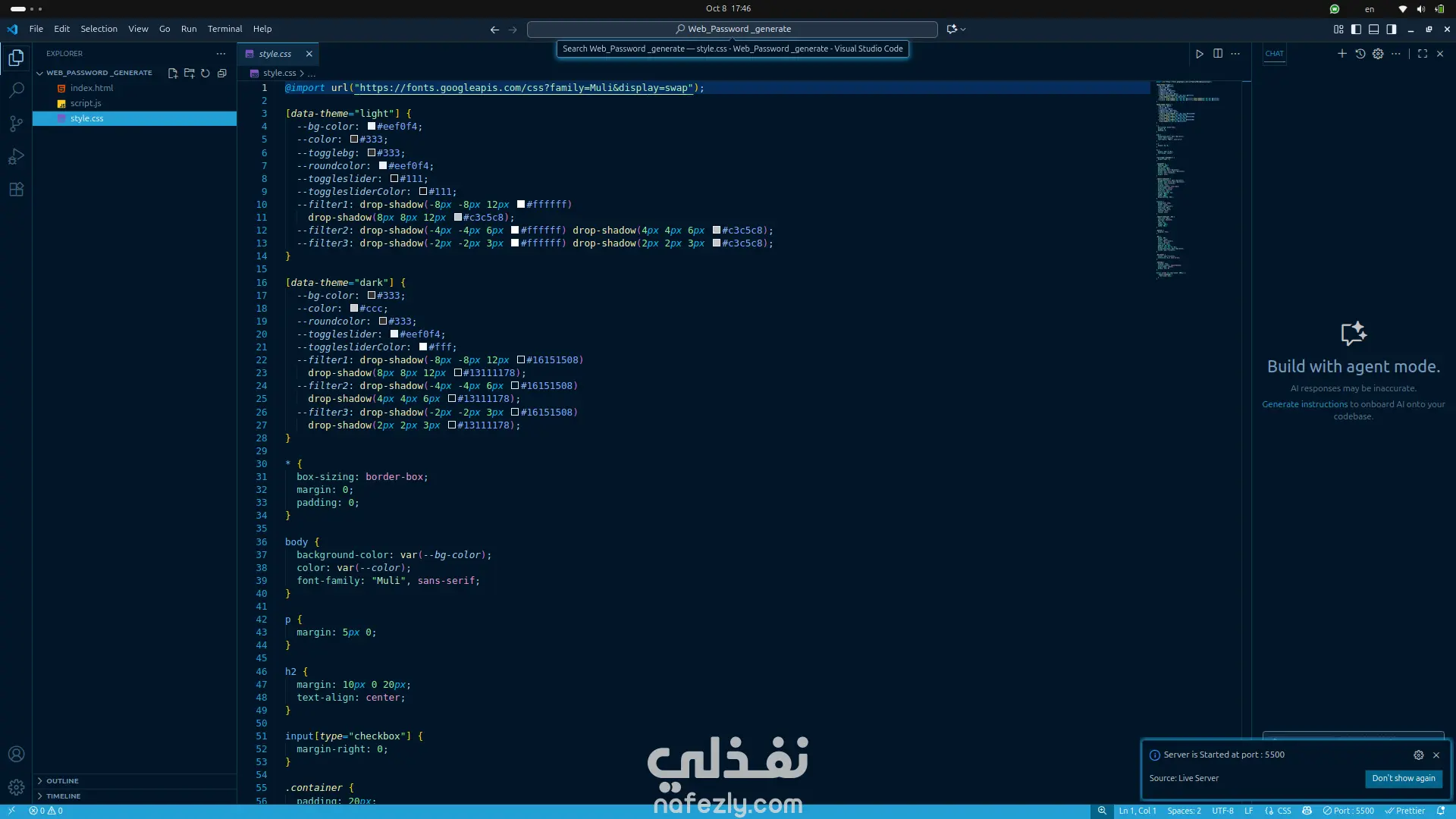Open the Manage gear at bottom left

[x=16, y=787]
